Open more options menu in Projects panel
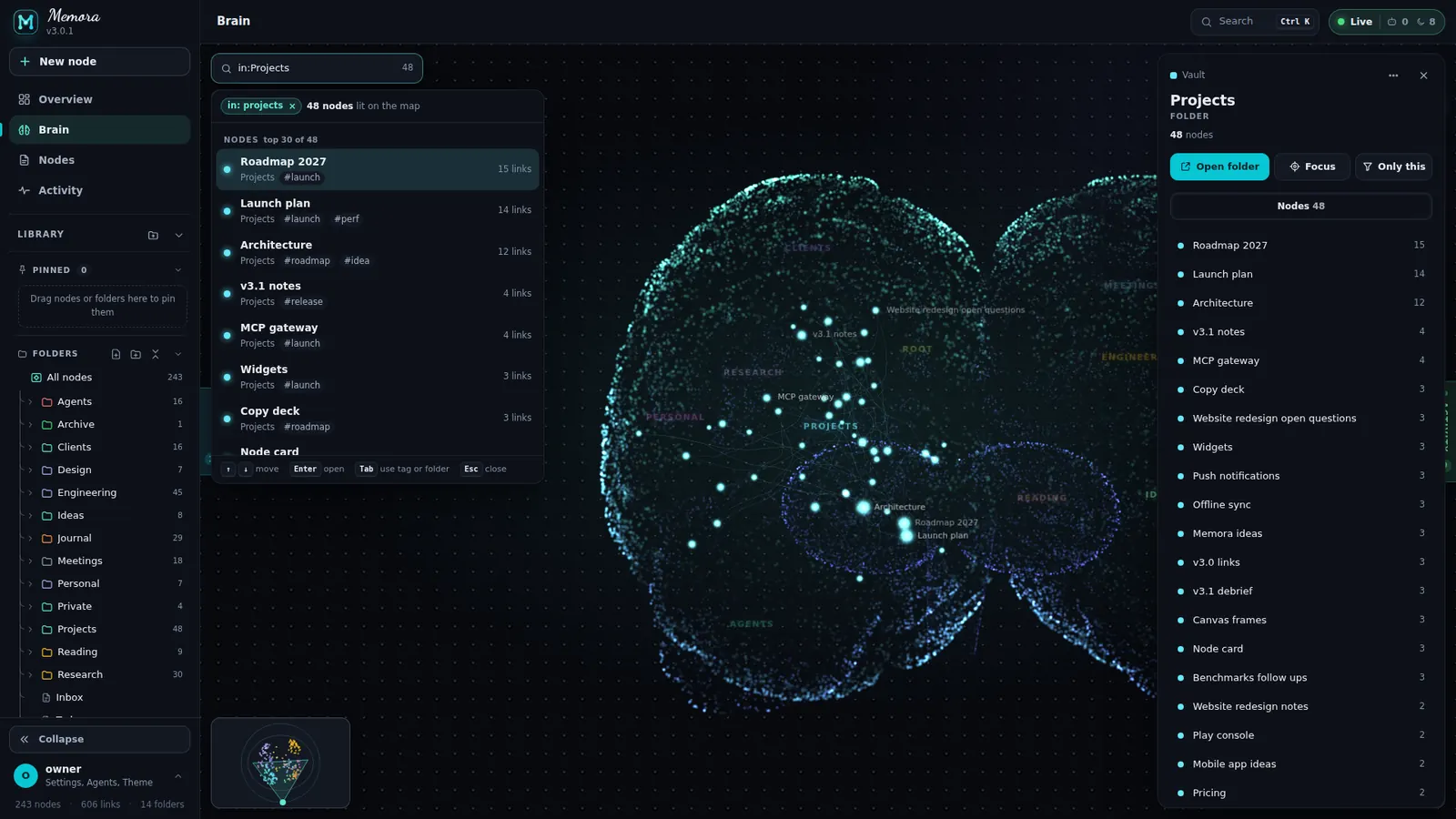 click(1393, 76)
